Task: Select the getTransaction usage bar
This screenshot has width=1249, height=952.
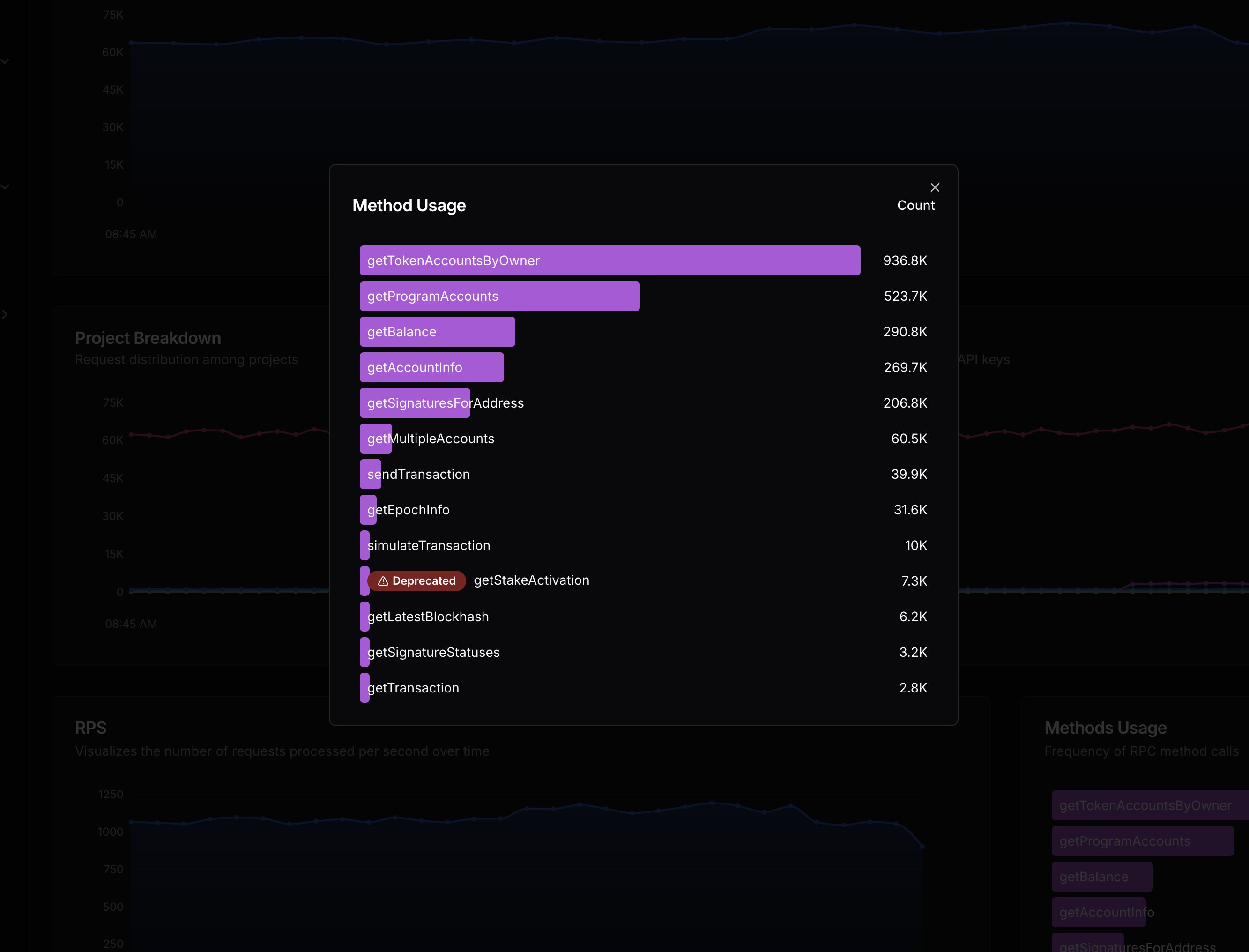Action: coord(364,687)
